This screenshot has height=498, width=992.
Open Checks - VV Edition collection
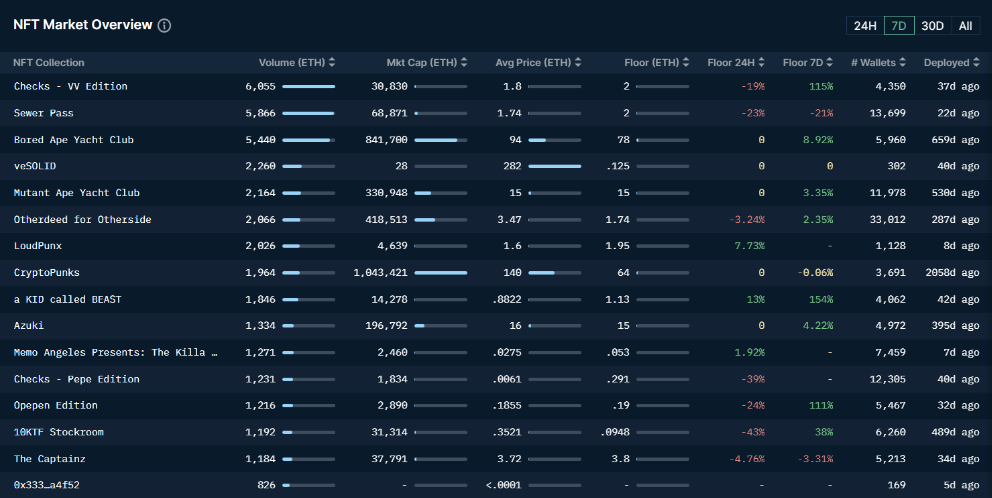point(70,86)
